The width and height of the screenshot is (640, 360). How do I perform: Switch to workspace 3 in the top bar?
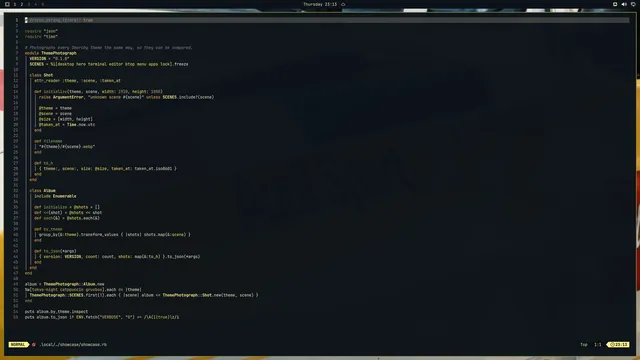pos(29,4)
